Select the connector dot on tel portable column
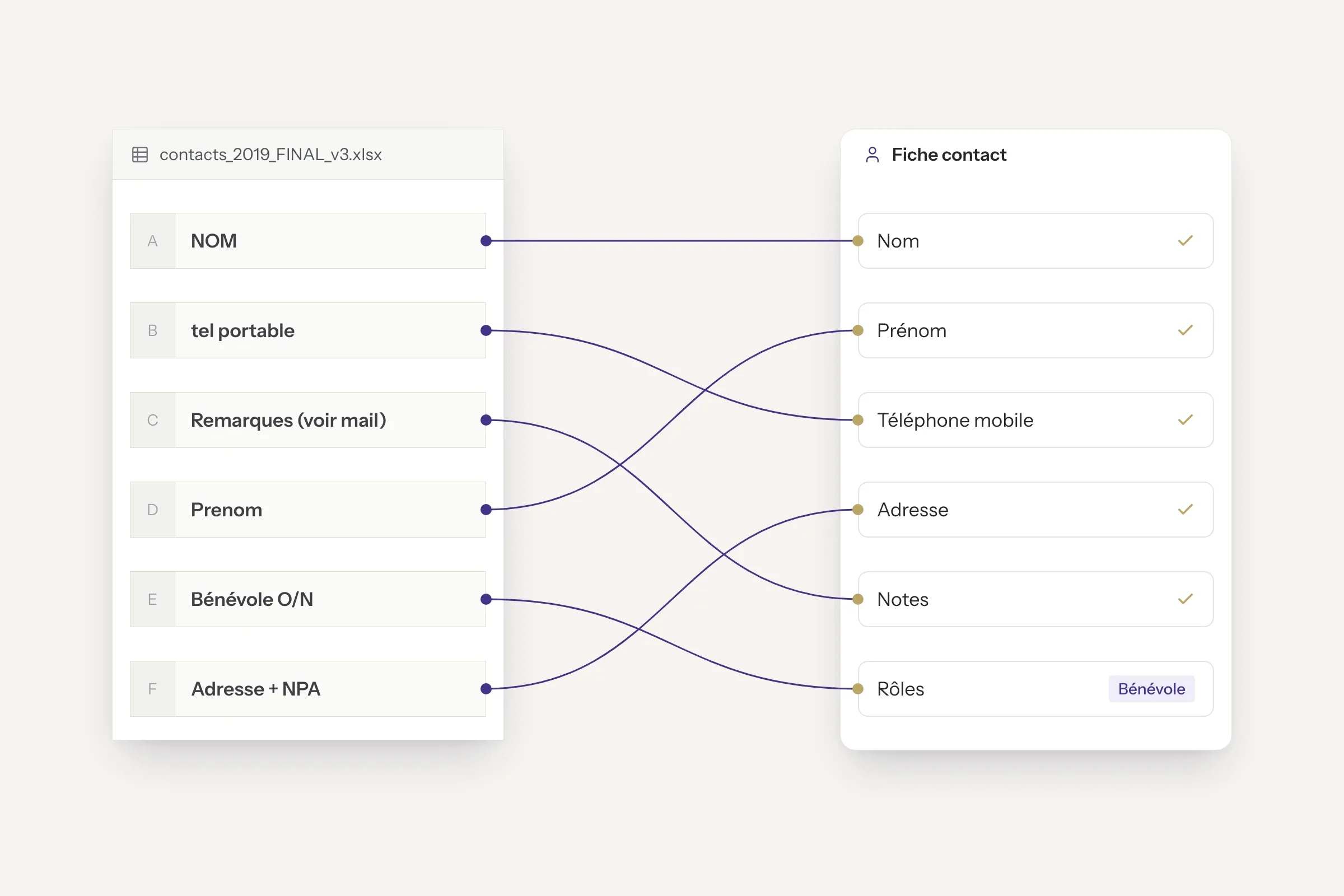This screenshot has width=1344, height=896. [x=486, y=330]
